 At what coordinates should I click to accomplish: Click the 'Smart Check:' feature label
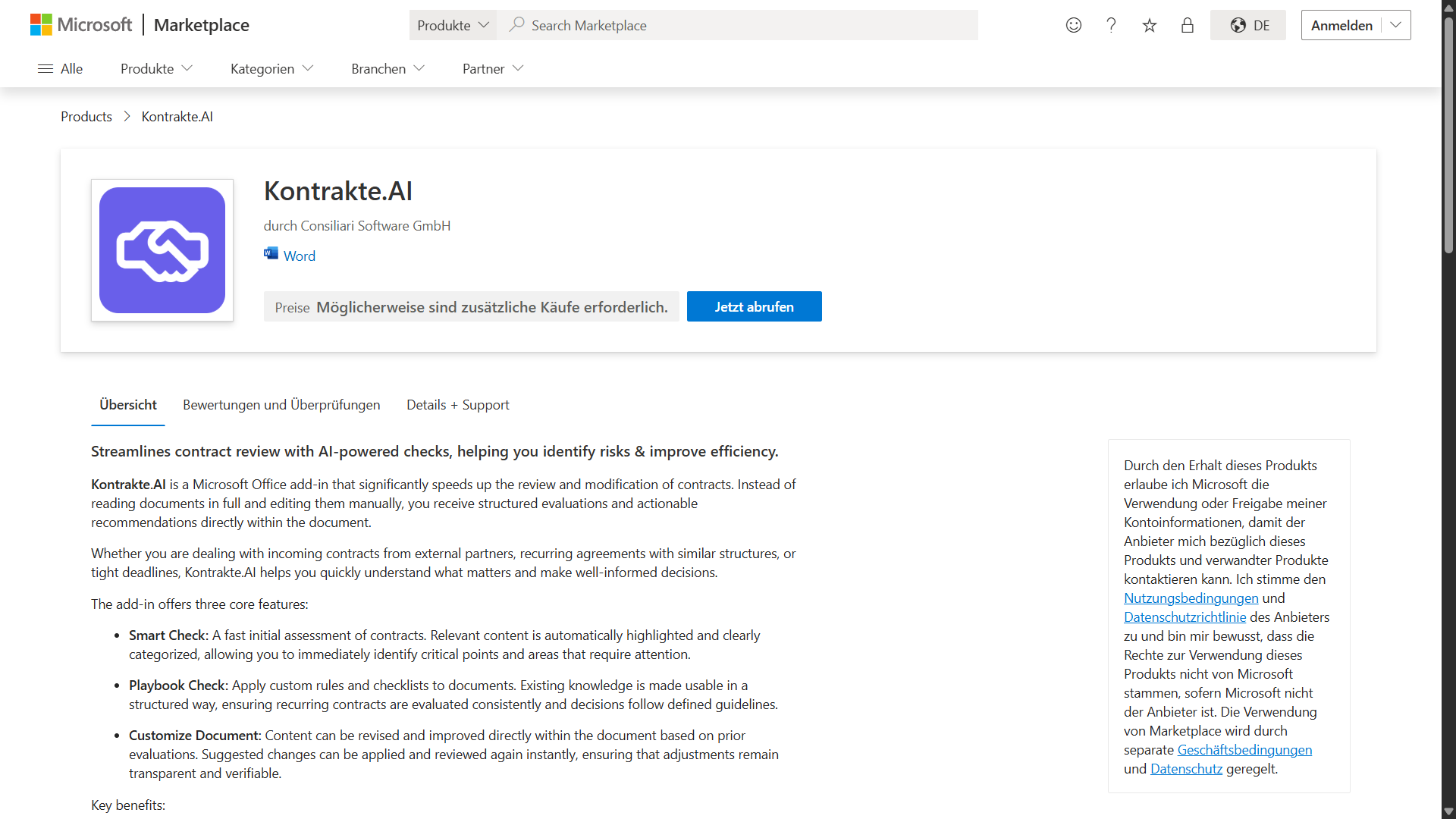[x=168, y=635]
